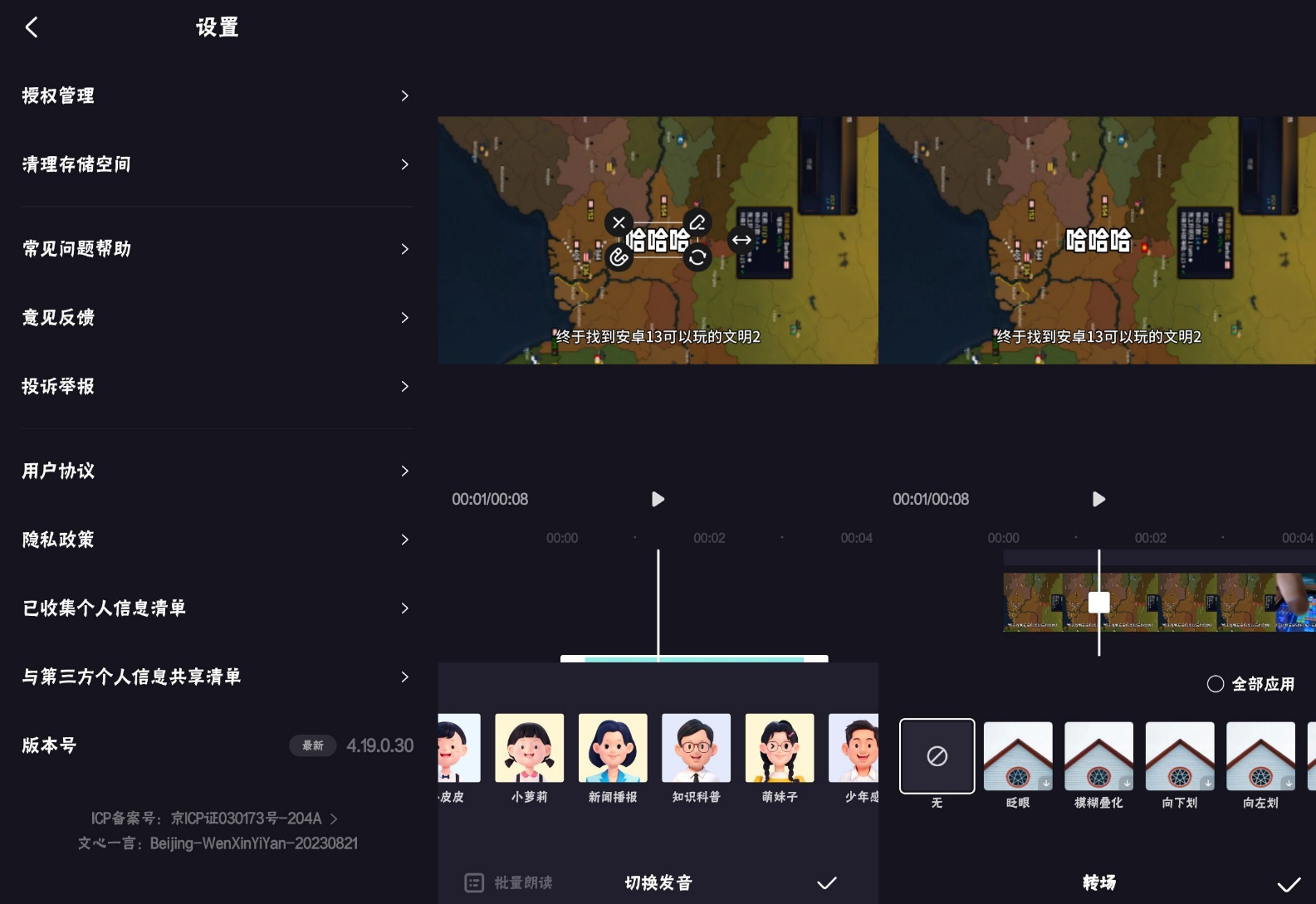Expand chevron beside 意见反馈

405,318
